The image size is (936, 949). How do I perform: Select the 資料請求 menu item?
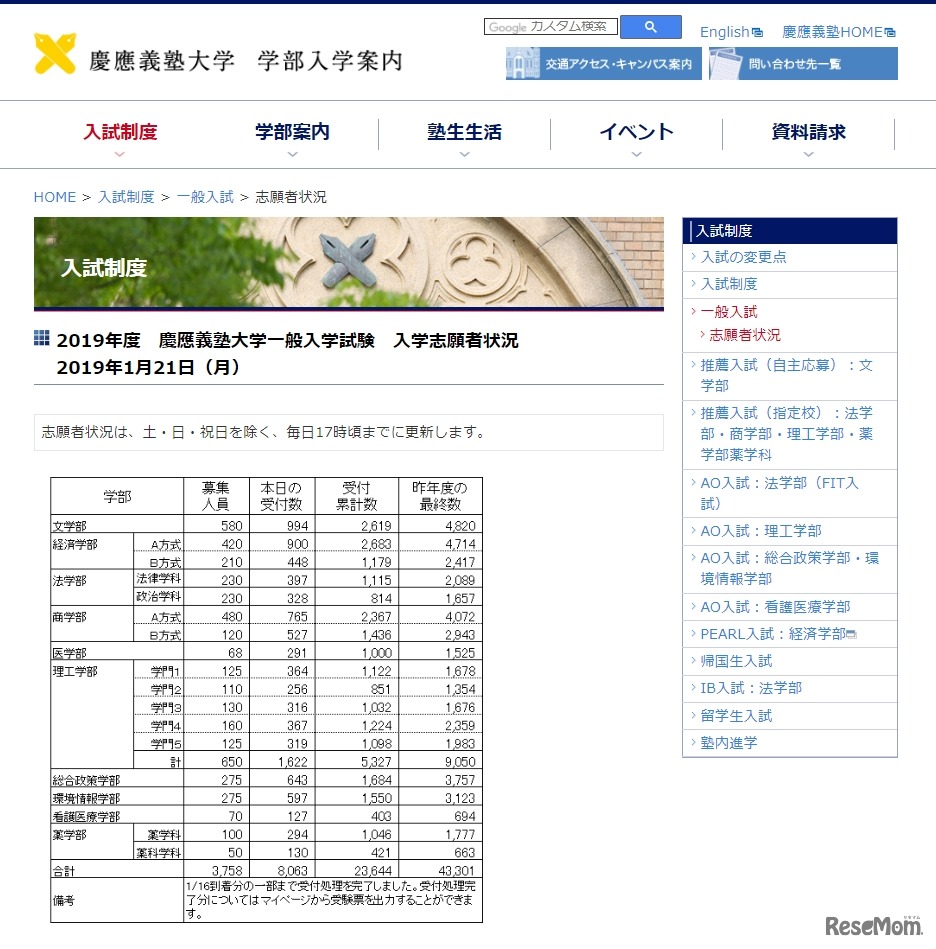[x=809, y=131]
